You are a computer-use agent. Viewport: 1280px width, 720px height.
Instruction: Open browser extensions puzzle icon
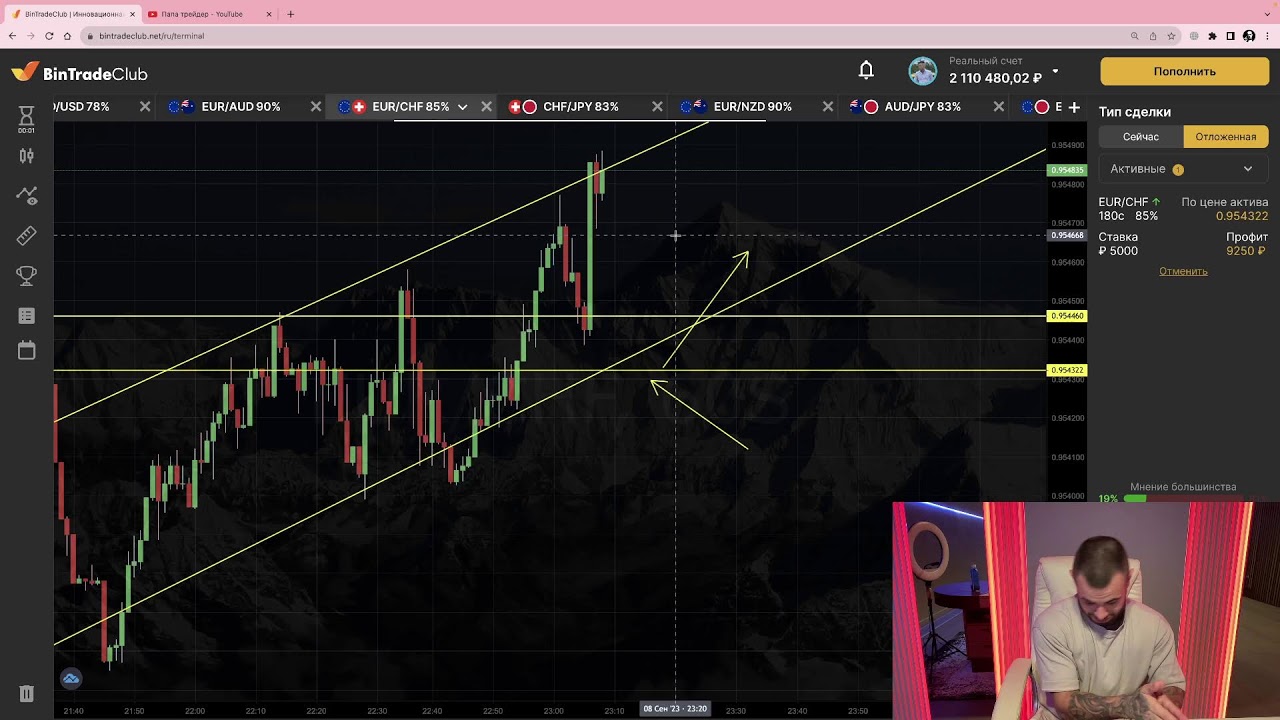point(1212,36)
